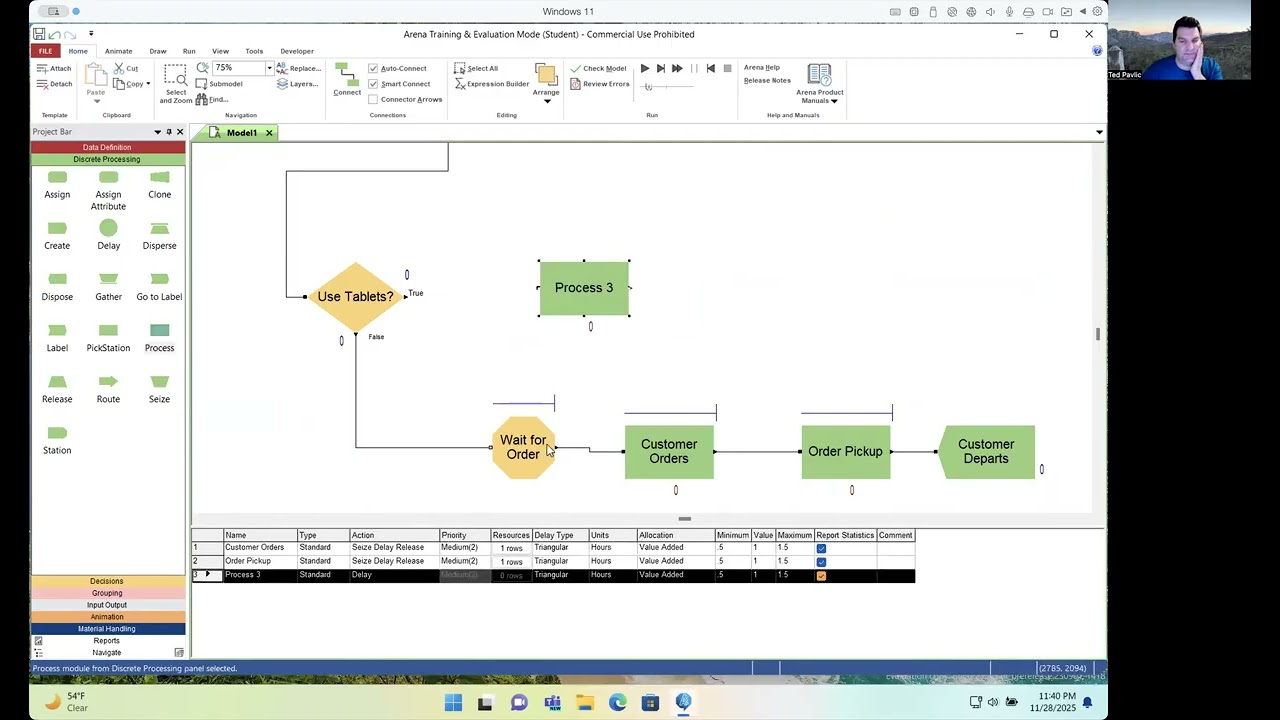Pick the Clone module
The width and height of the screenshot is (1280, 720).
click(159, 184)
